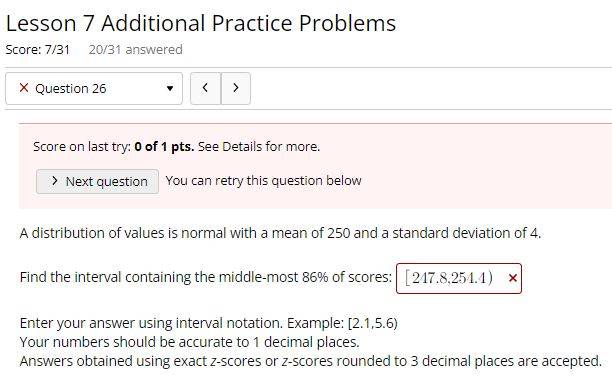
Task: Click the interval answer input field
Action: (459, 279)
